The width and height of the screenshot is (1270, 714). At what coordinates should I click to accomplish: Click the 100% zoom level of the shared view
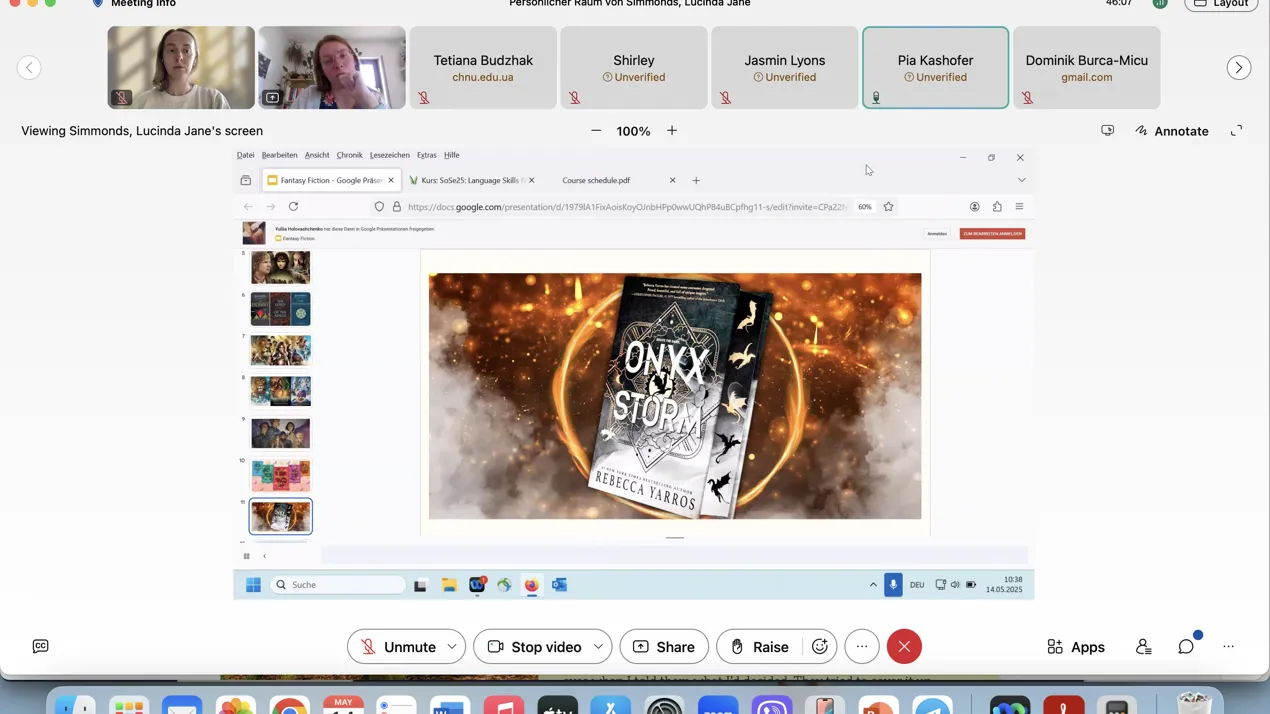633,131
